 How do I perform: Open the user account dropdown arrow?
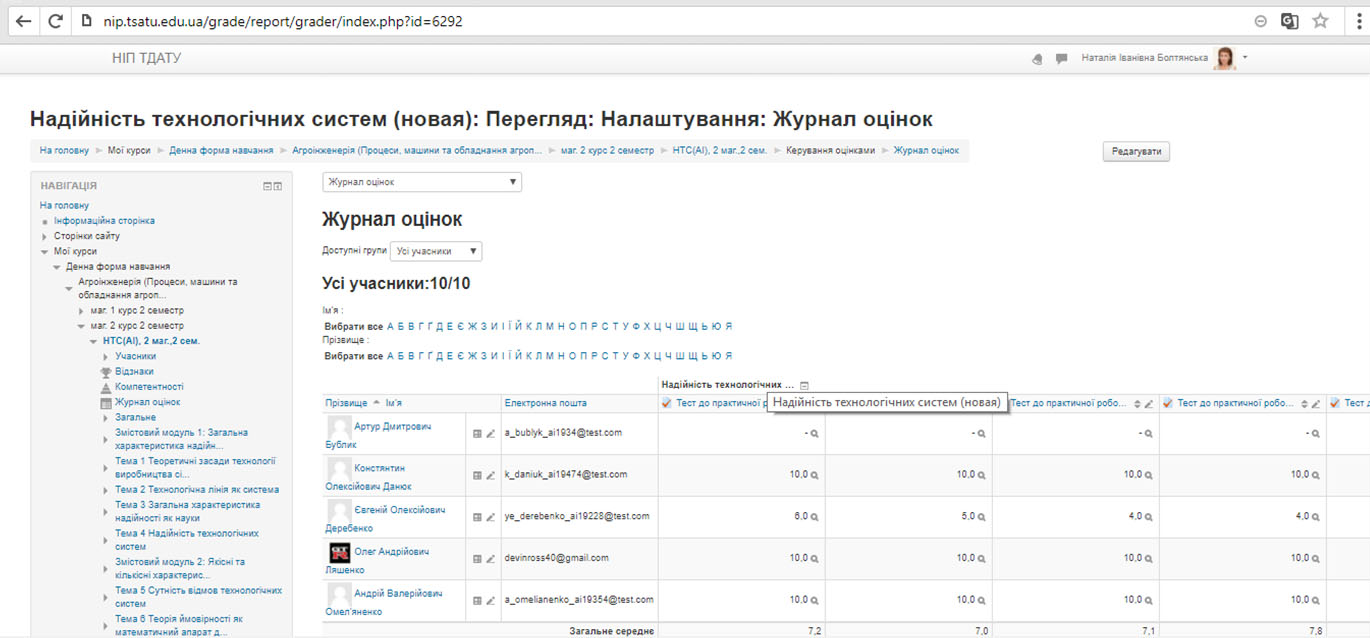(1244, 58)
